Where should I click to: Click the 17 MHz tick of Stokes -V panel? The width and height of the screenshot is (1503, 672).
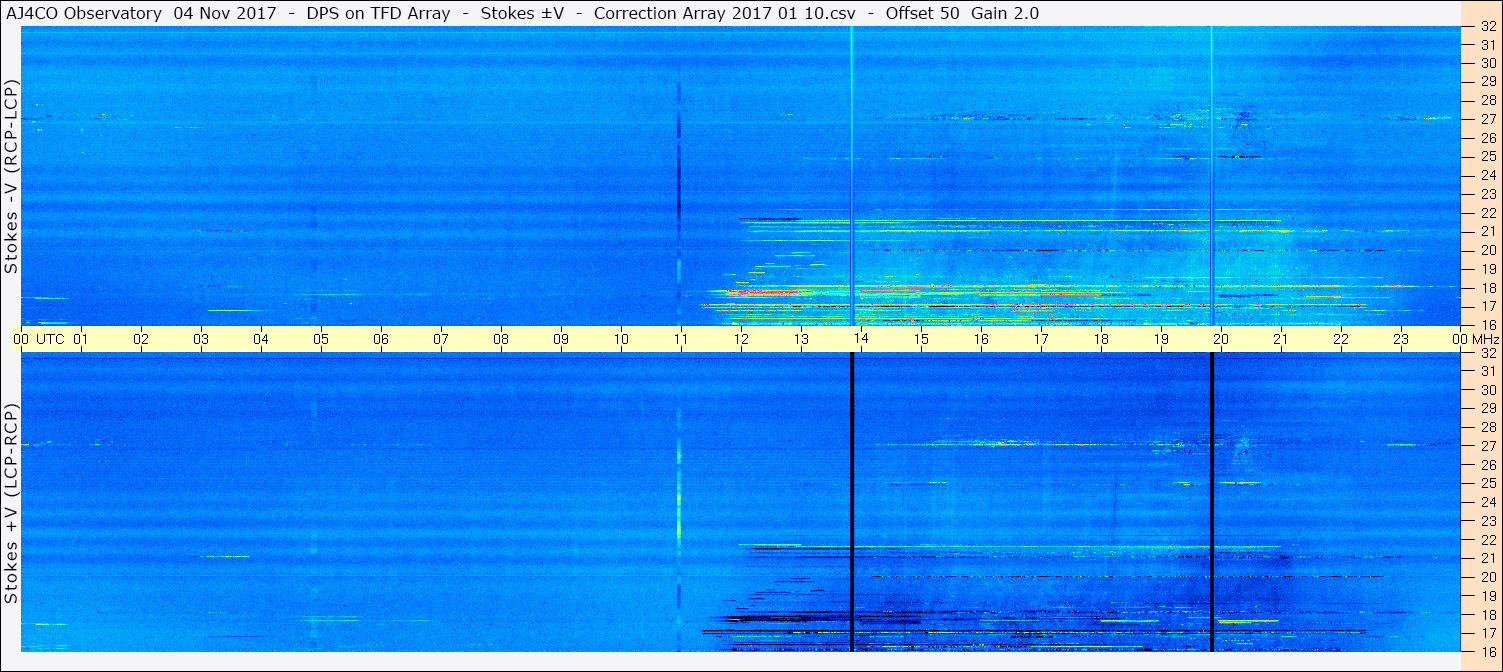(1488, 306)
